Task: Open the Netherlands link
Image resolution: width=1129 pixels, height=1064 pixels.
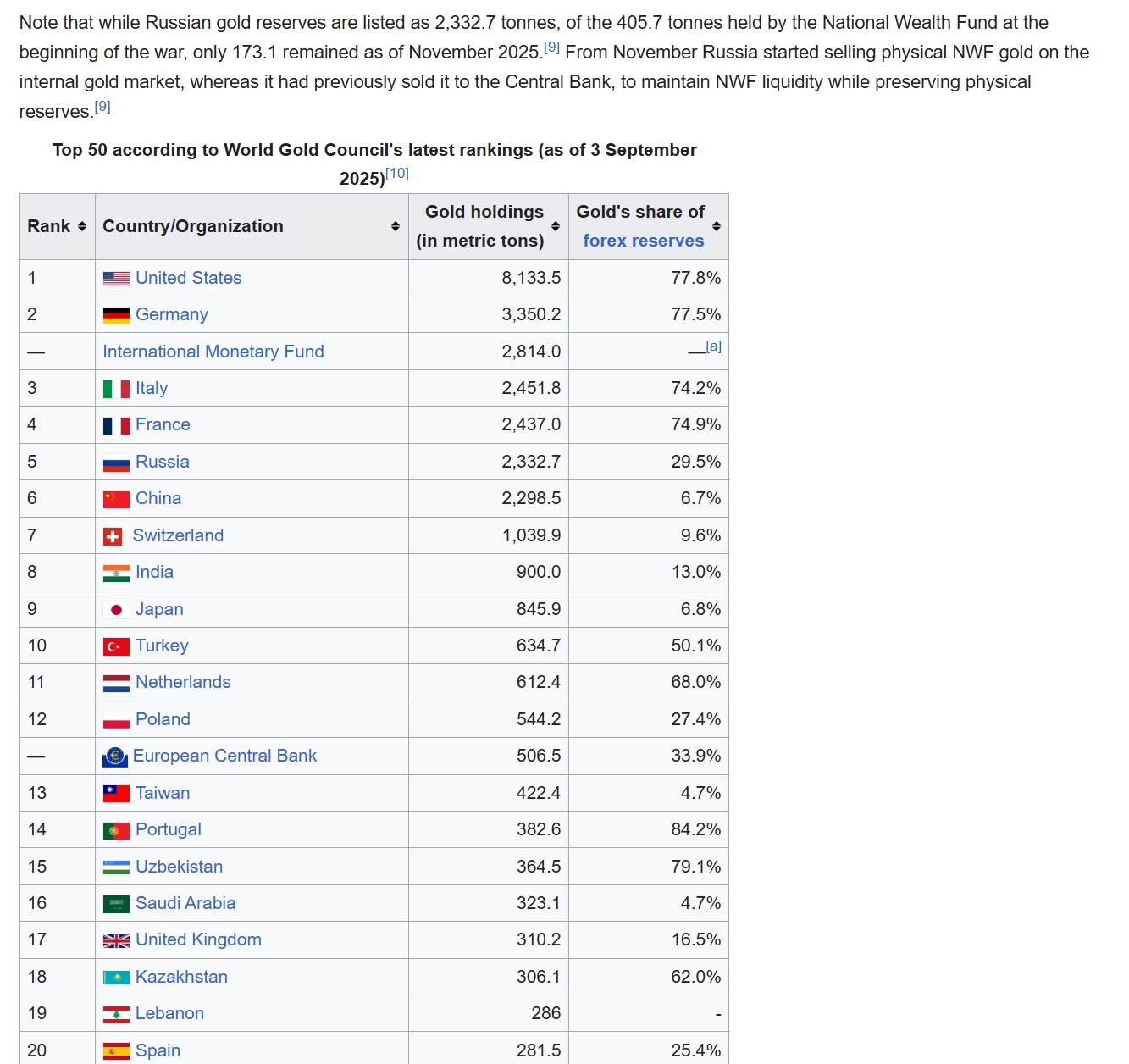Action: pyautogui.click(x=183, y=682)
